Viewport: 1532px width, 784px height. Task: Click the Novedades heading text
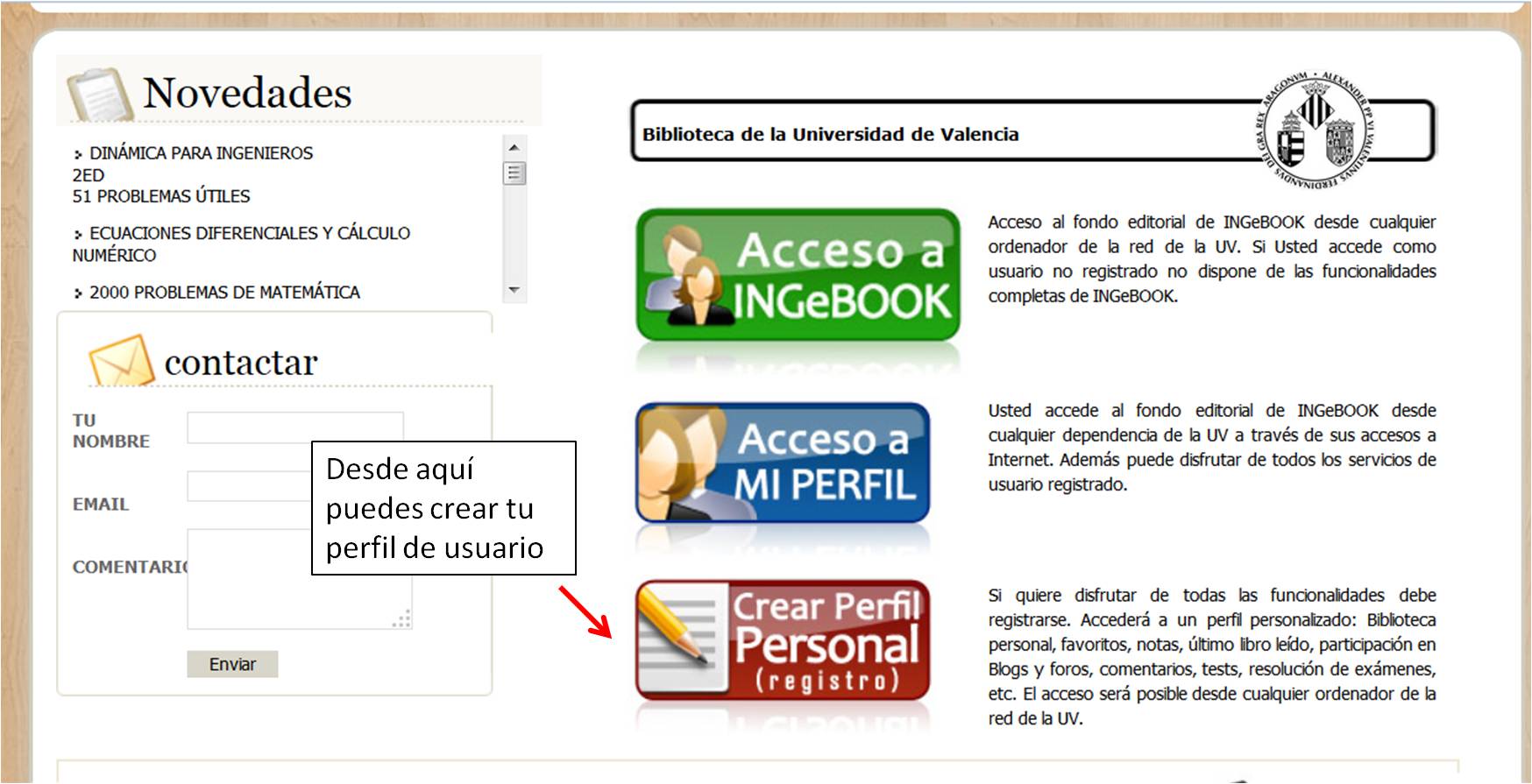(247, 93)
